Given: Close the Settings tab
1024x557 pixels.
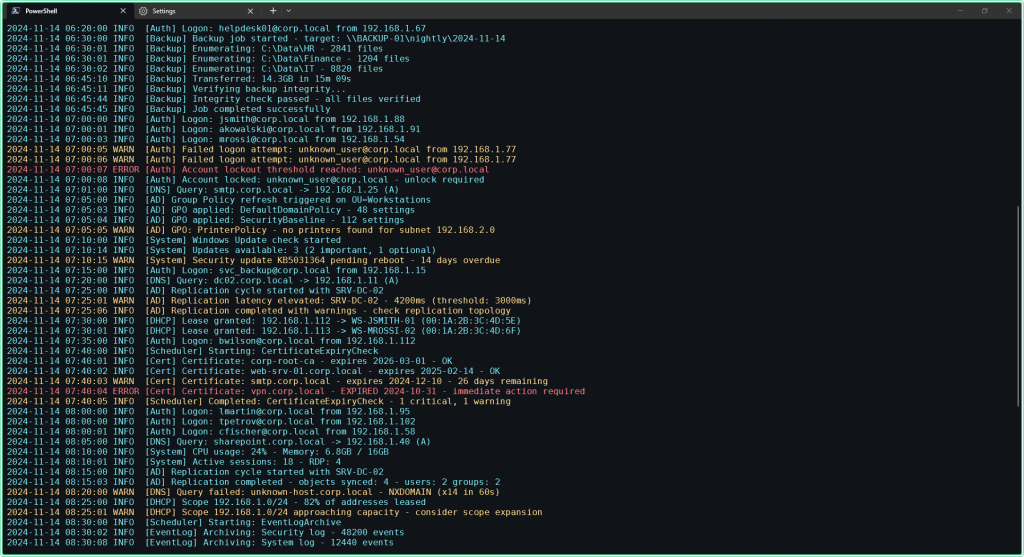Looking at the screenshot, I should point(250,11).
